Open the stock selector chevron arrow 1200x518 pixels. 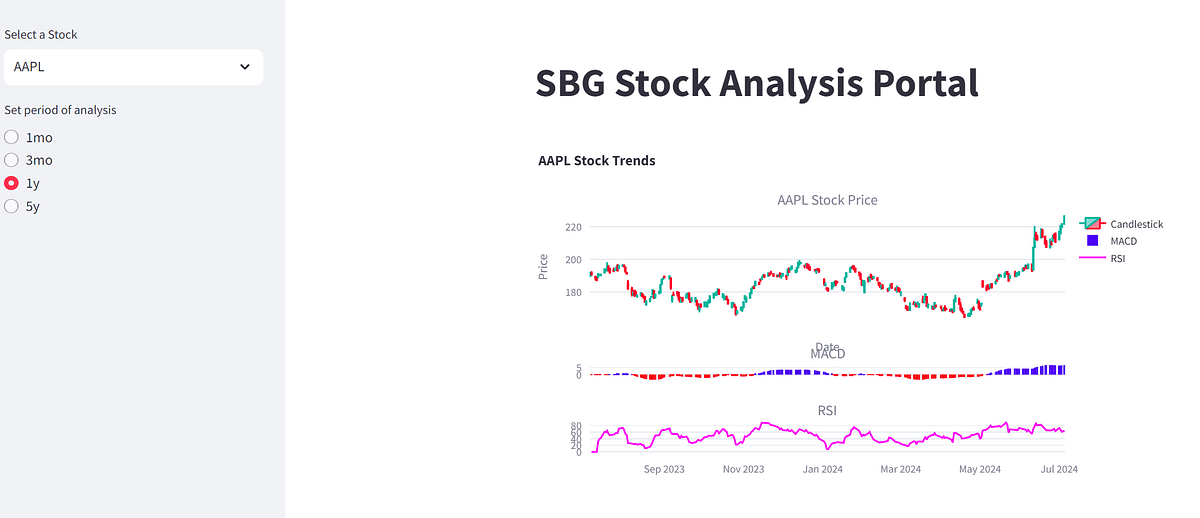click(245, 67)
